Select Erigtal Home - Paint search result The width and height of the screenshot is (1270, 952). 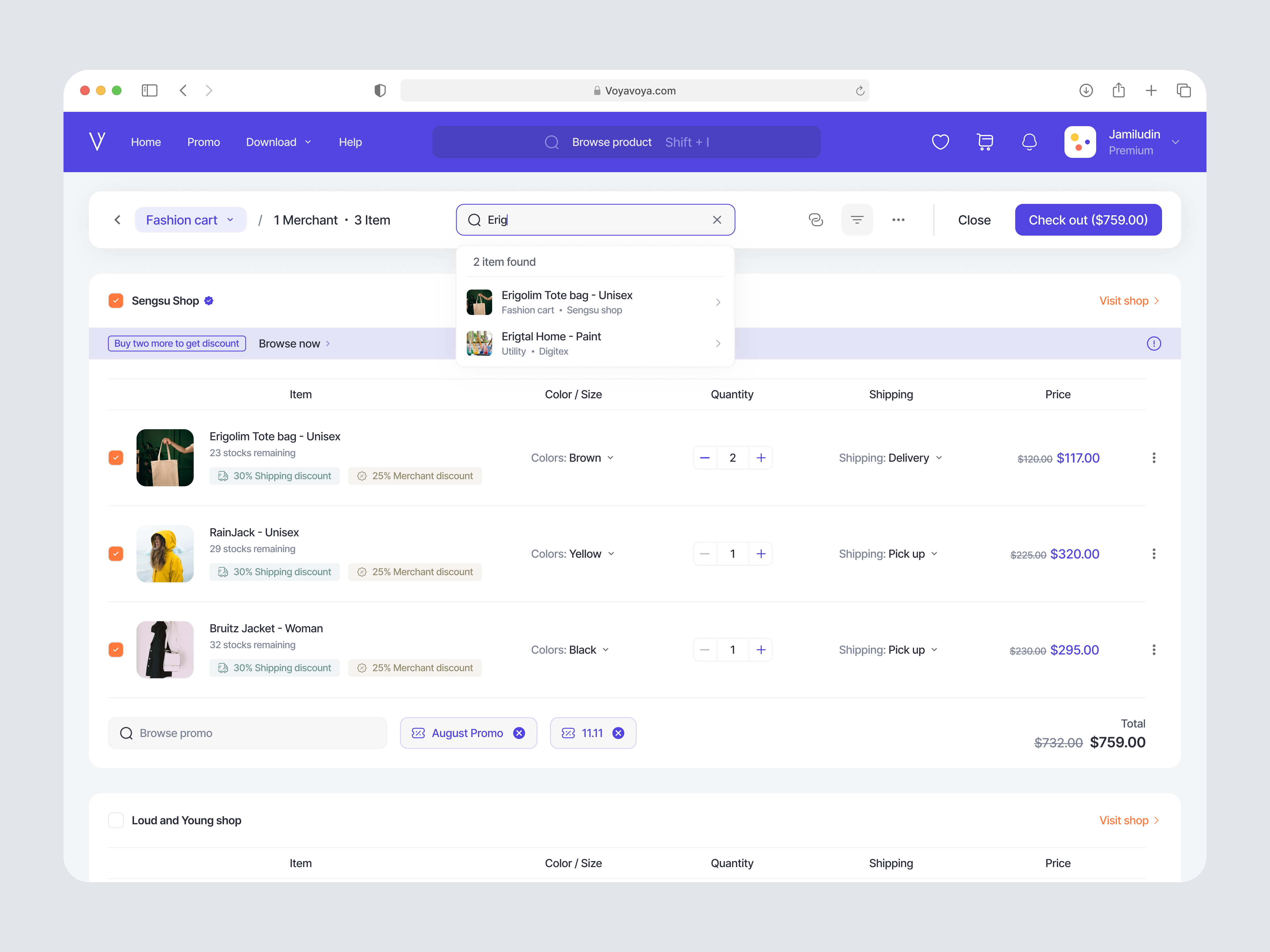pyautogui.click(x=595, y=343)
